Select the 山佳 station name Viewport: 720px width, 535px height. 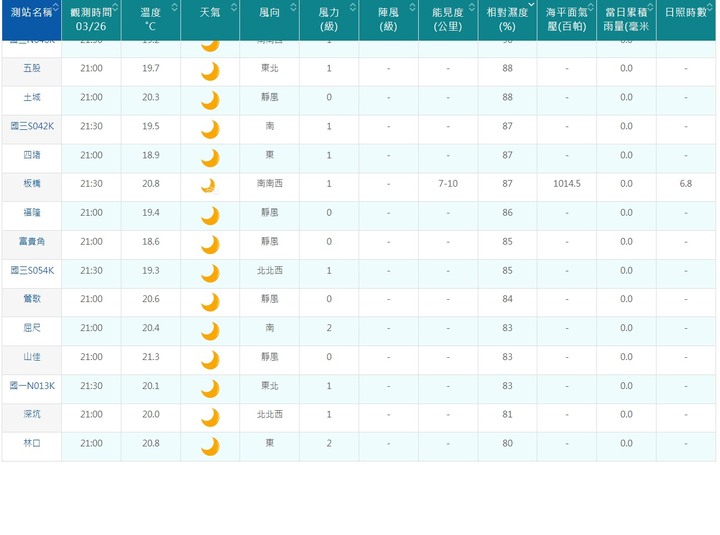32,356
